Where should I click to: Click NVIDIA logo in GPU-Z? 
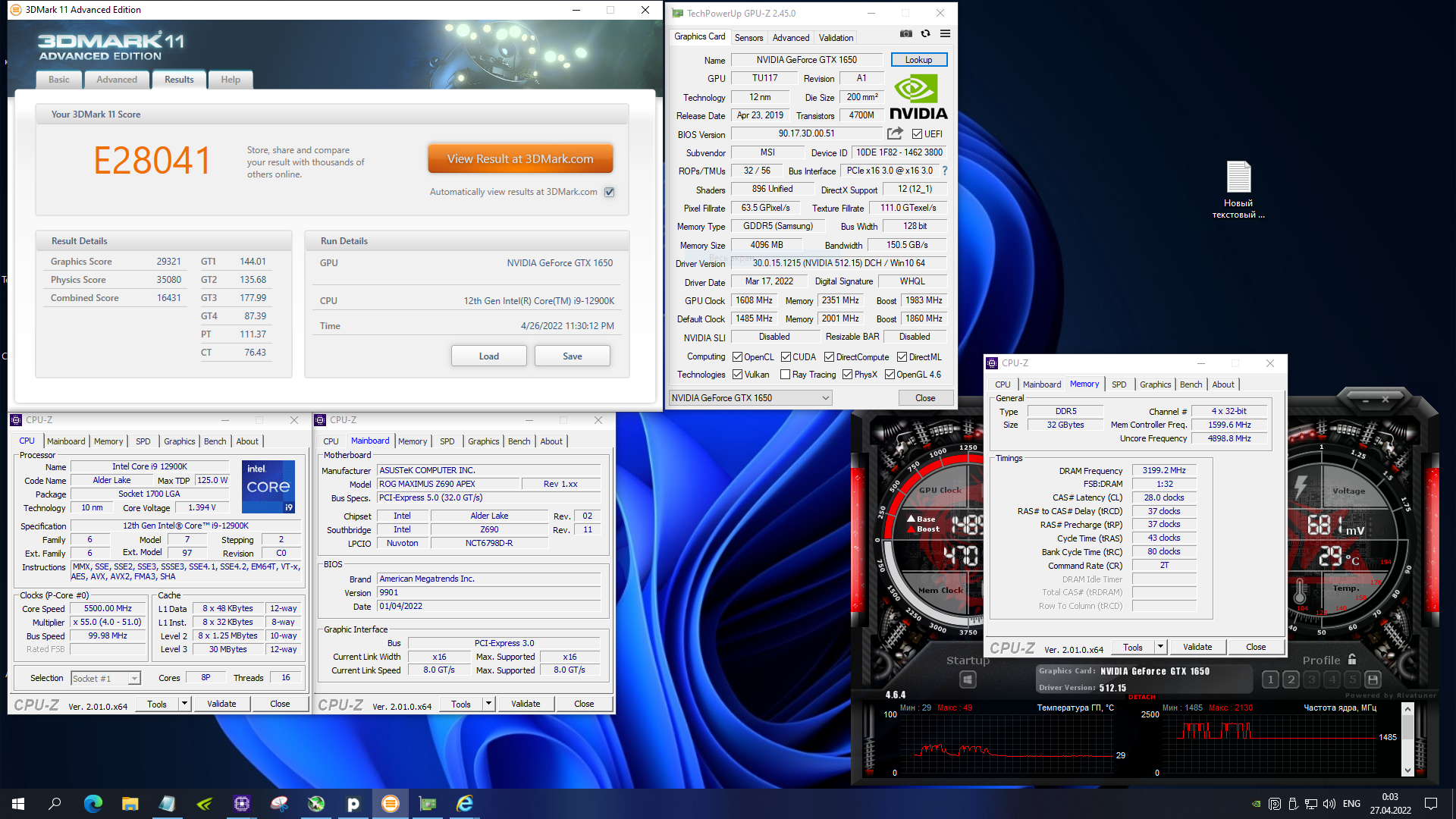click(x=918, y=97)
